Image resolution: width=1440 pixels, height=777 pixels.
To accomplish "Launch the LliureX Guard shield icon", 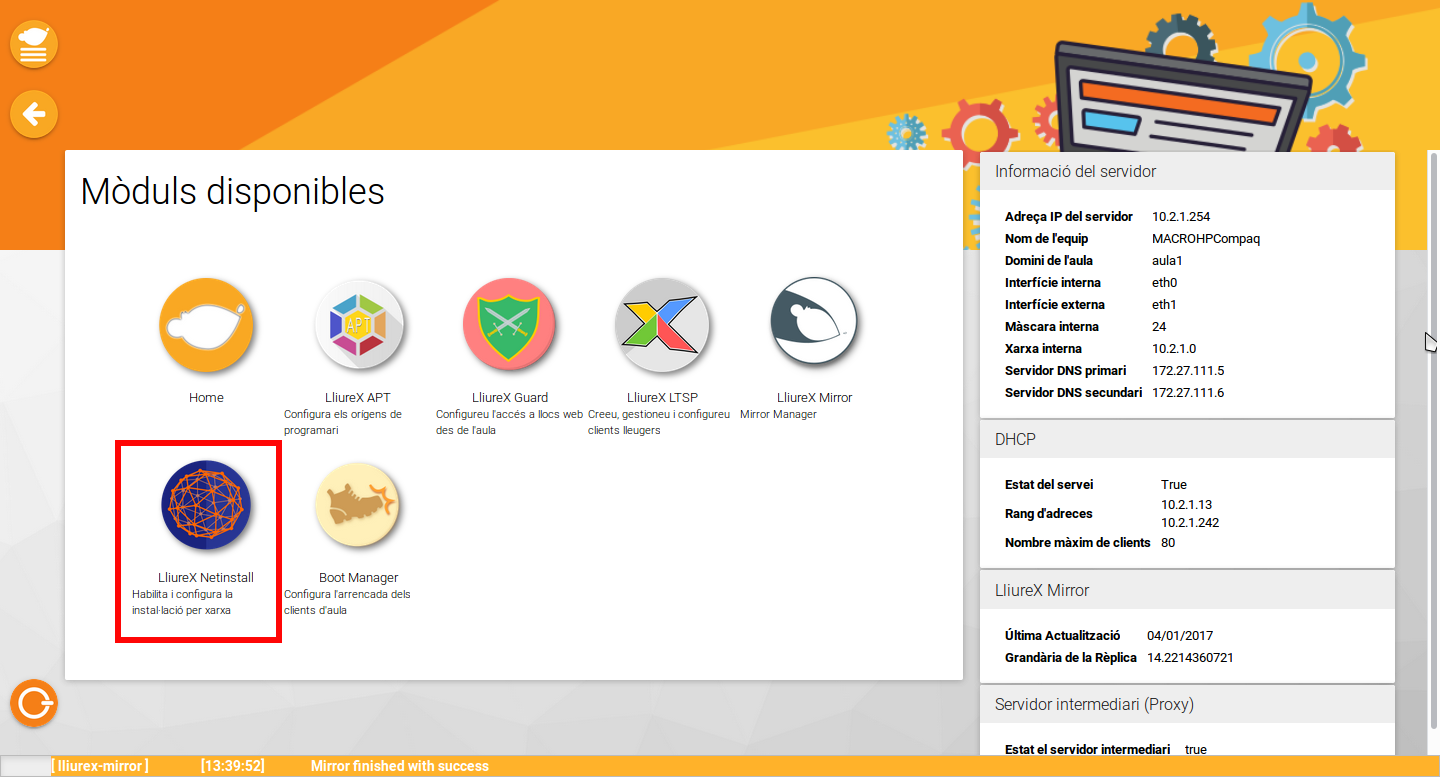I will [x=510, y=325].
